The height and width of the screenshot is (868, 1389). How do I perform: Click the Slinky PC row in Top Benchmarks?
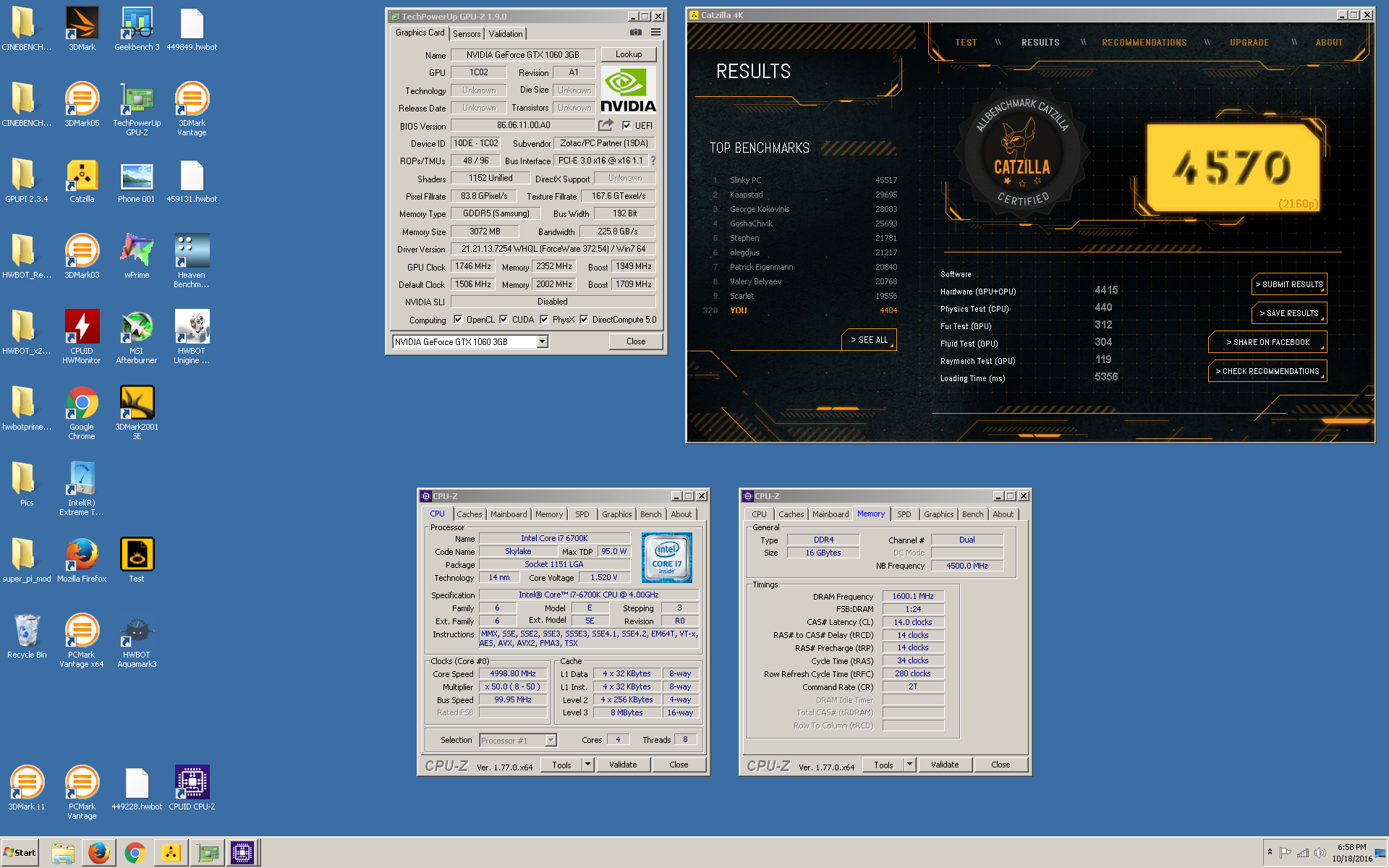pos(804,180)
